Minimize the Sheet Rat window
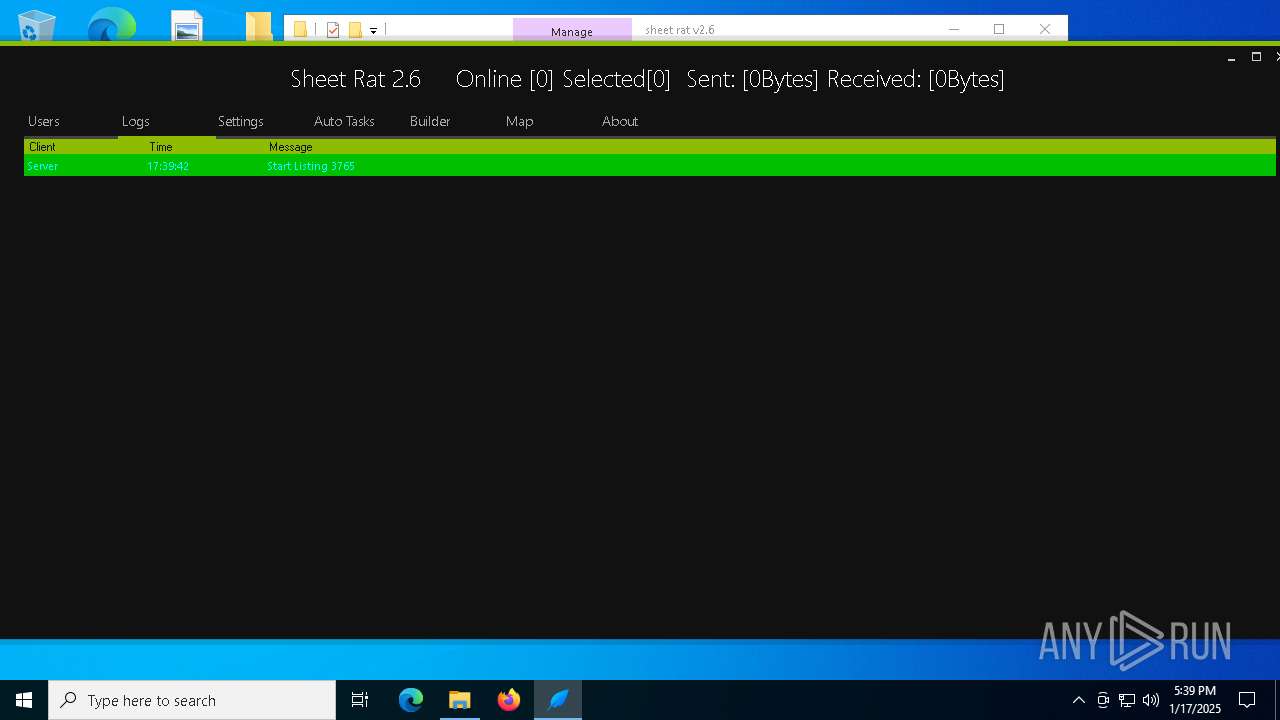Viewport: 1280px width, 720px height. point(1232,58)
